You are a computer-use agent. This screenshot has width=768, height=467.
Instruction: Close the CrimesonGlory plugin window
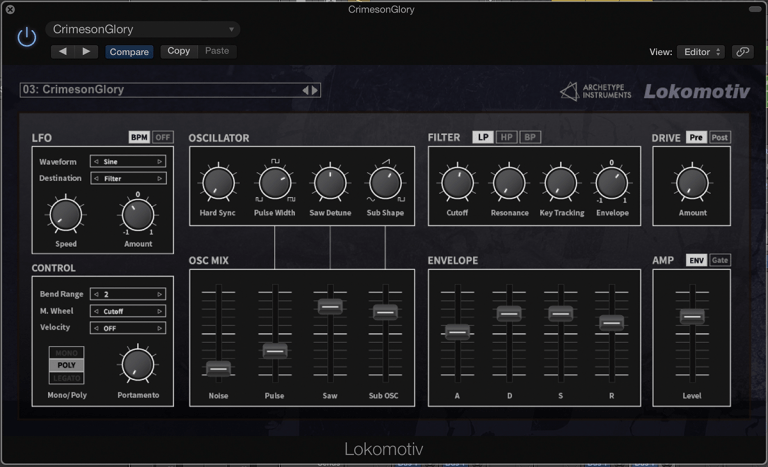pos(10,9)
